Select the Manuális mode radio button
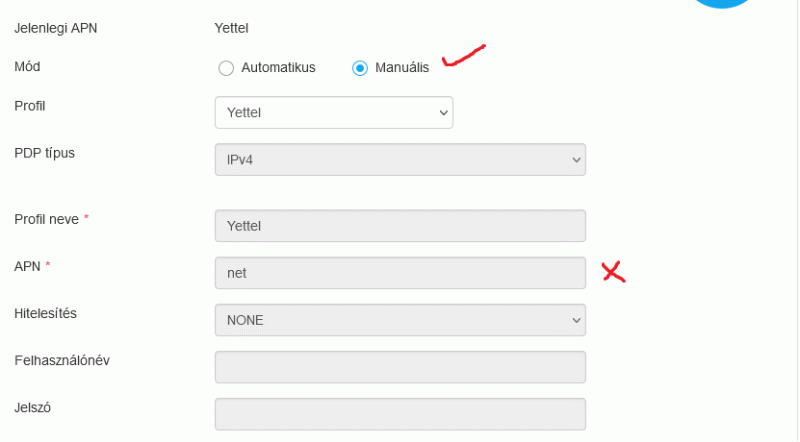 click(x=360, y=68)
